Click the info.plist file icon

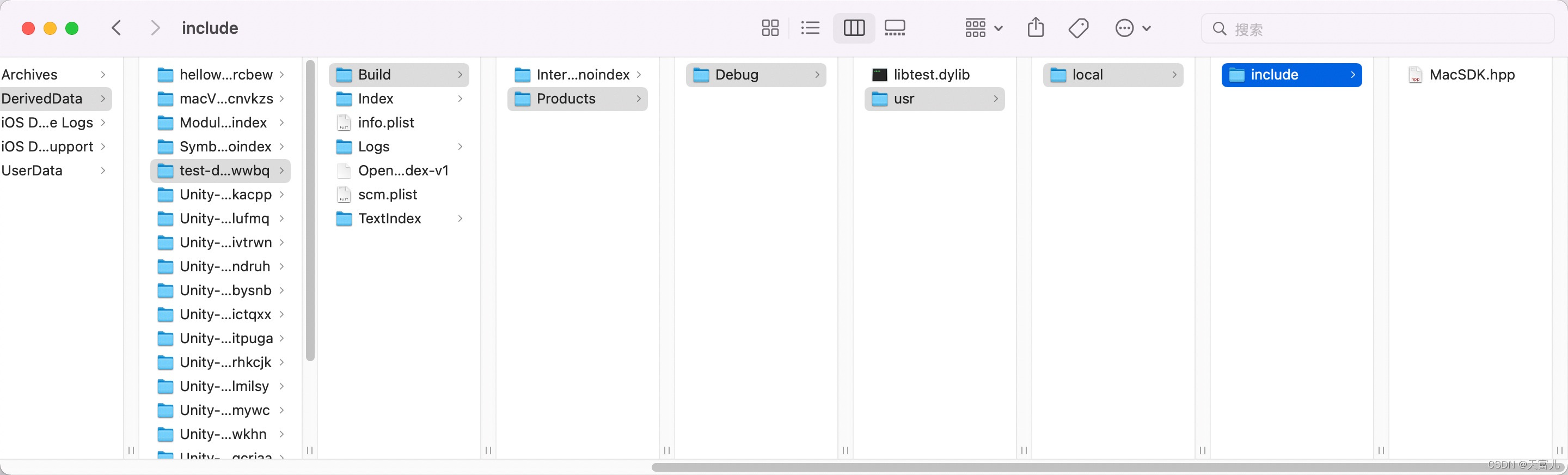[x=344, y=123]
